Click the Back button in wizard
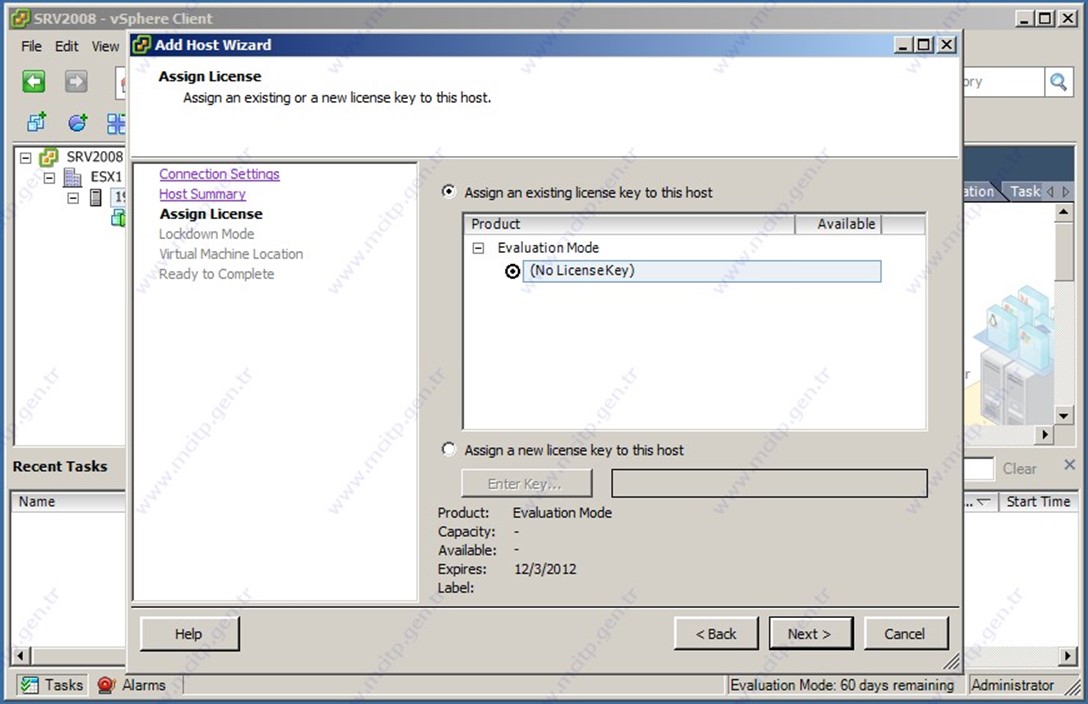 click(716, 634)
